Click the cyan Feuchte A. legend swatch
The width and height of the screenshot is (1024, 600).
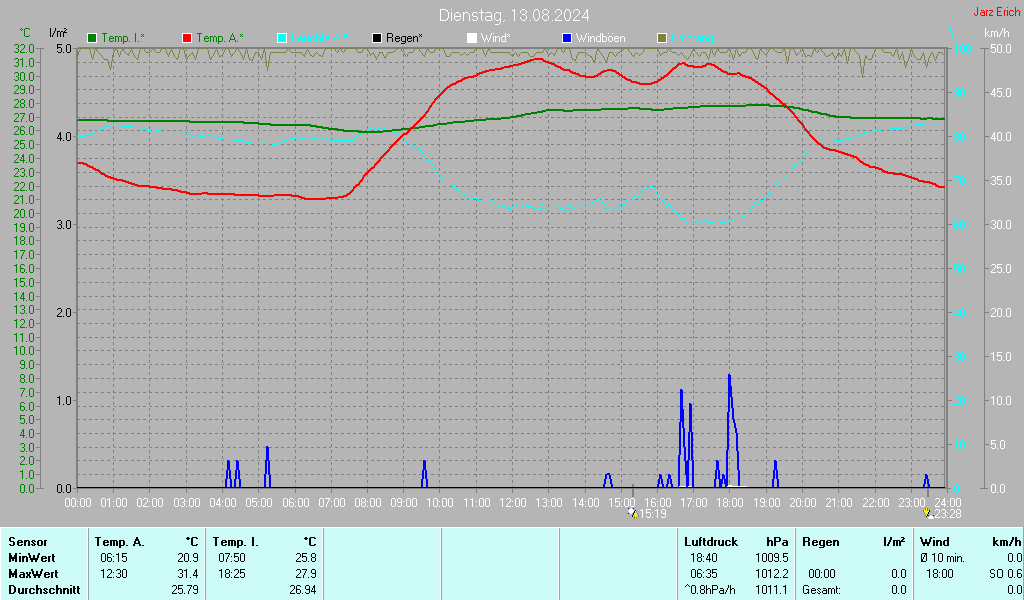coord(282,38)
